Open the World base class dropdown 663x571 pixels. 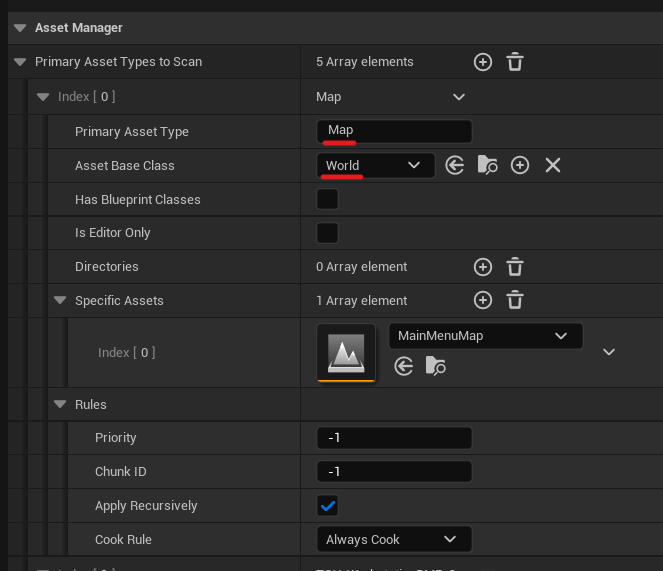point(375,165)
